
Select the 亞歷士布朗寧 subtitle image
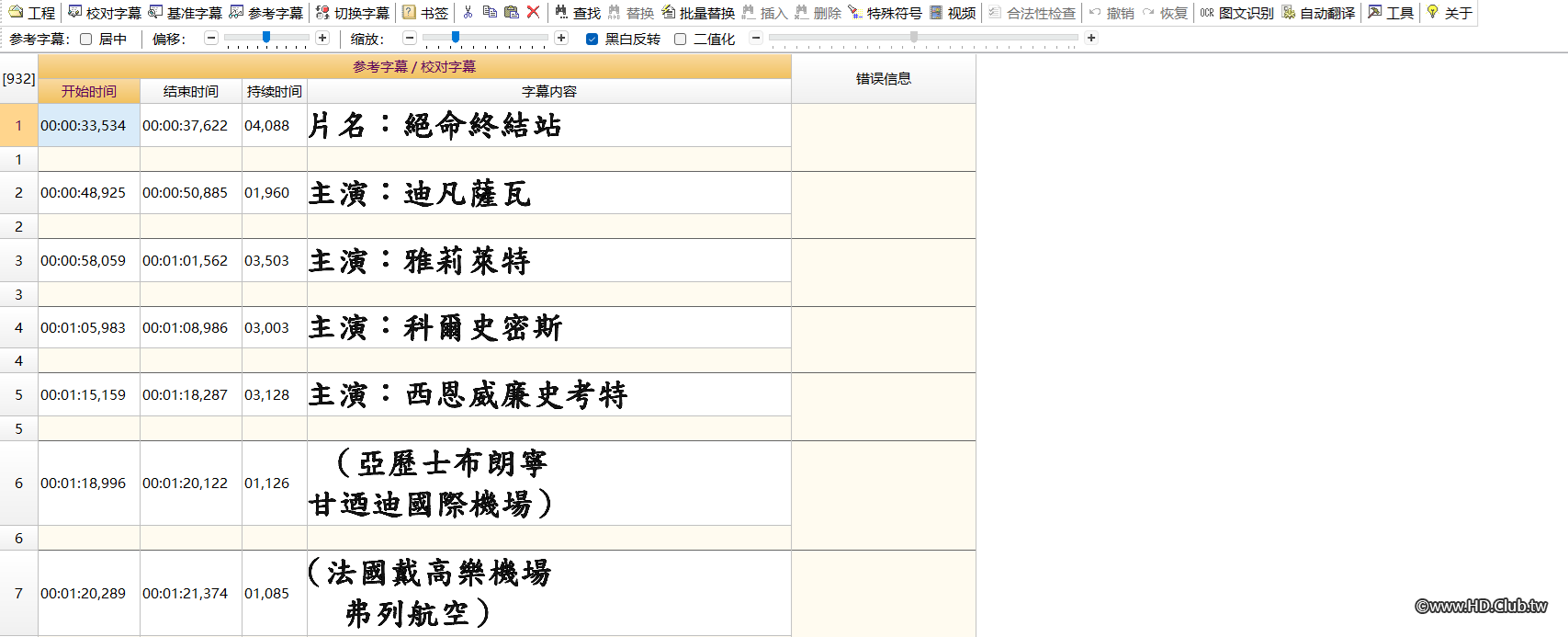pyautogui.click(x=431, y=483)
